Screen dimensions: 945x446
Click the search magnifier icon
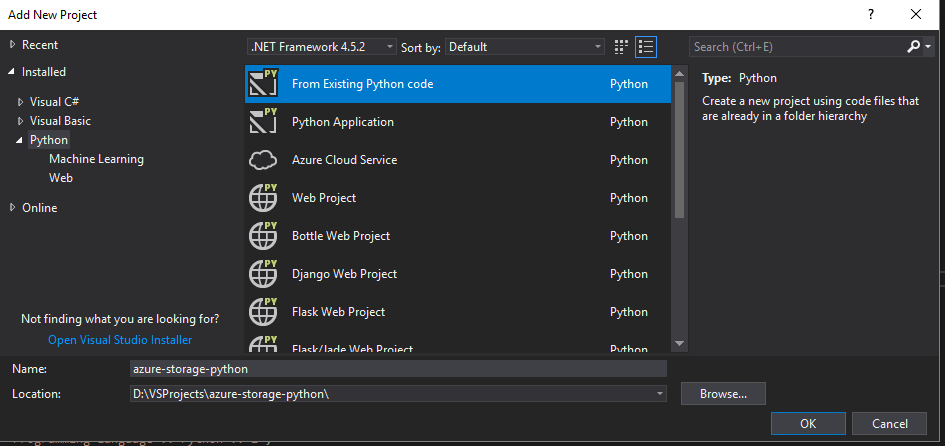pyautogui.click(x=913, y=46)
